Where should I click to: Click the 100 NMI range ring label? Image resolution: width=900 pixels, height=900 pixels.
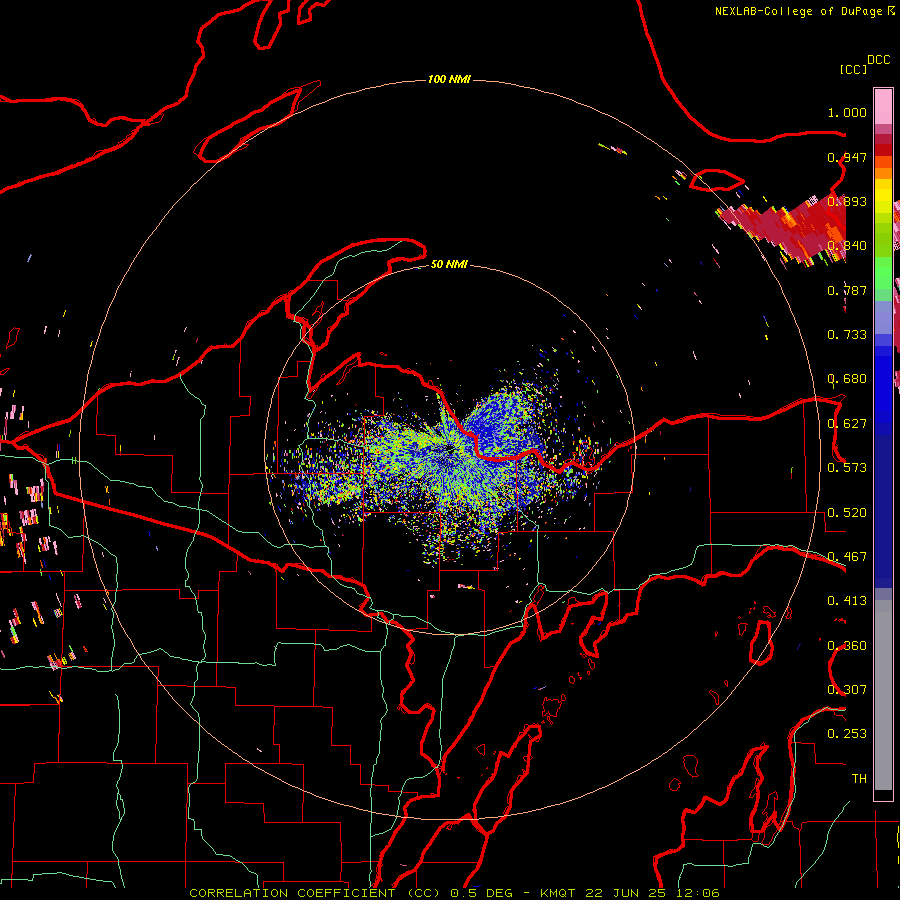449,79
